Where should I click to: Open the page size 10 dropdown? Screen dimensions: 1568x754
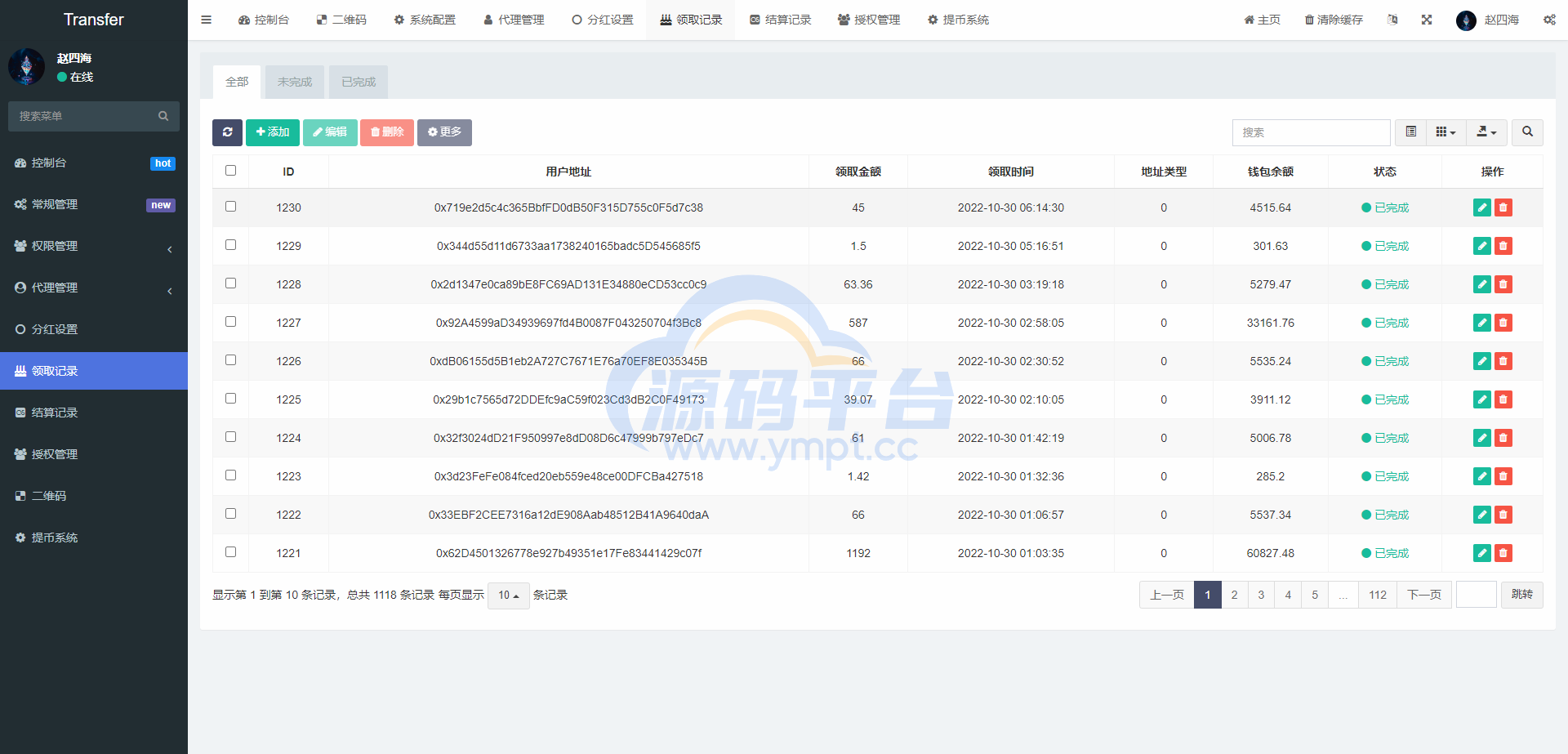pos(509,596)
